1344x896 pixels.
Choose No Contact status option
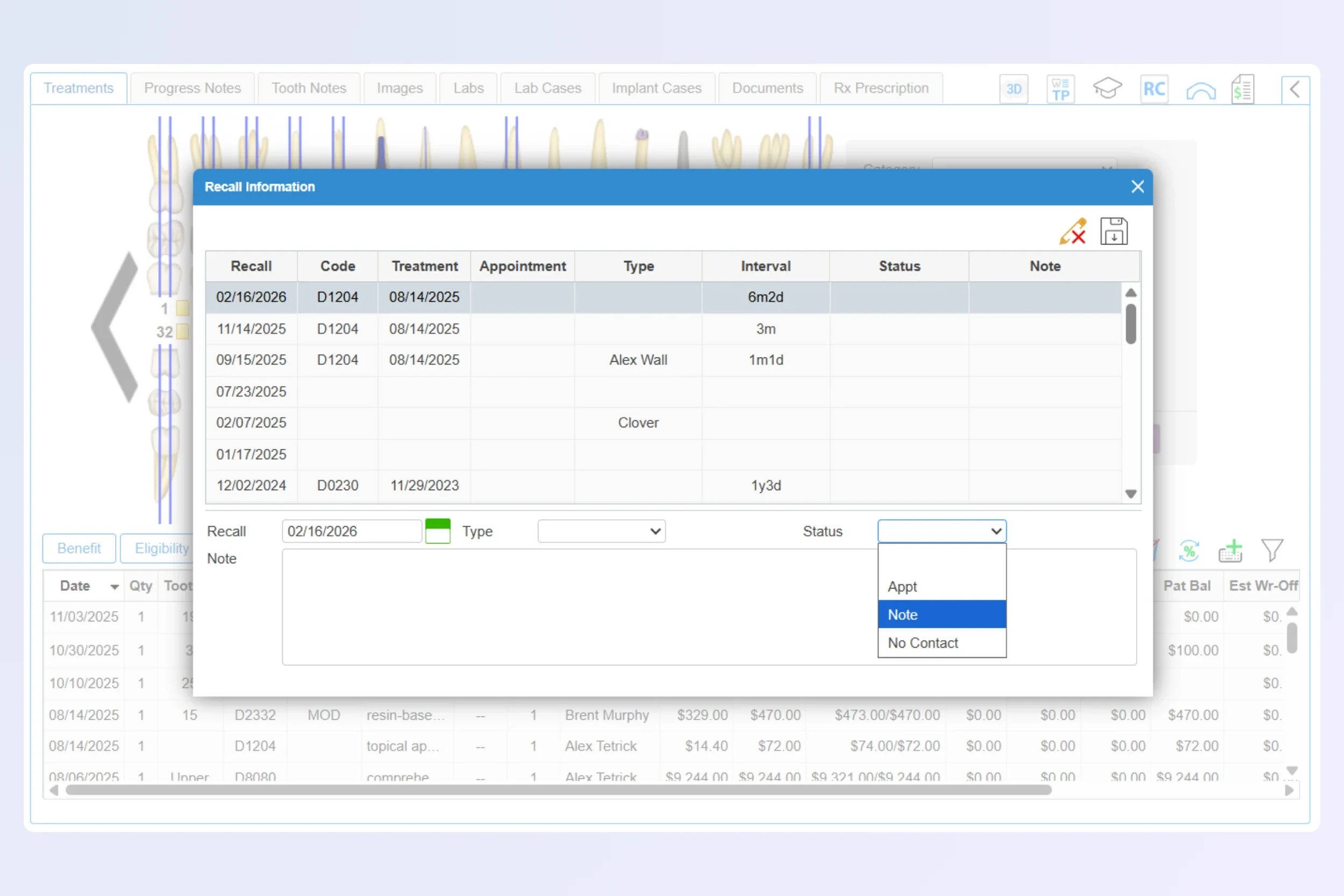941,643
